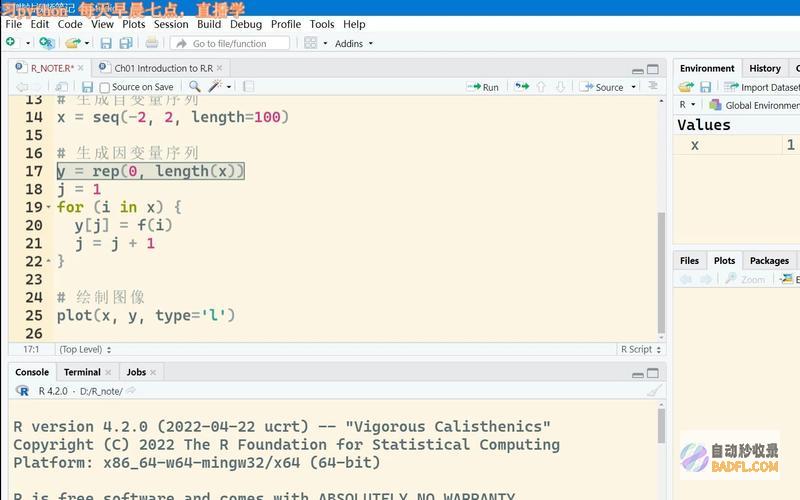800x500 pixels.
Task: Go back to previous source location
Action: [x=22, y=87]
